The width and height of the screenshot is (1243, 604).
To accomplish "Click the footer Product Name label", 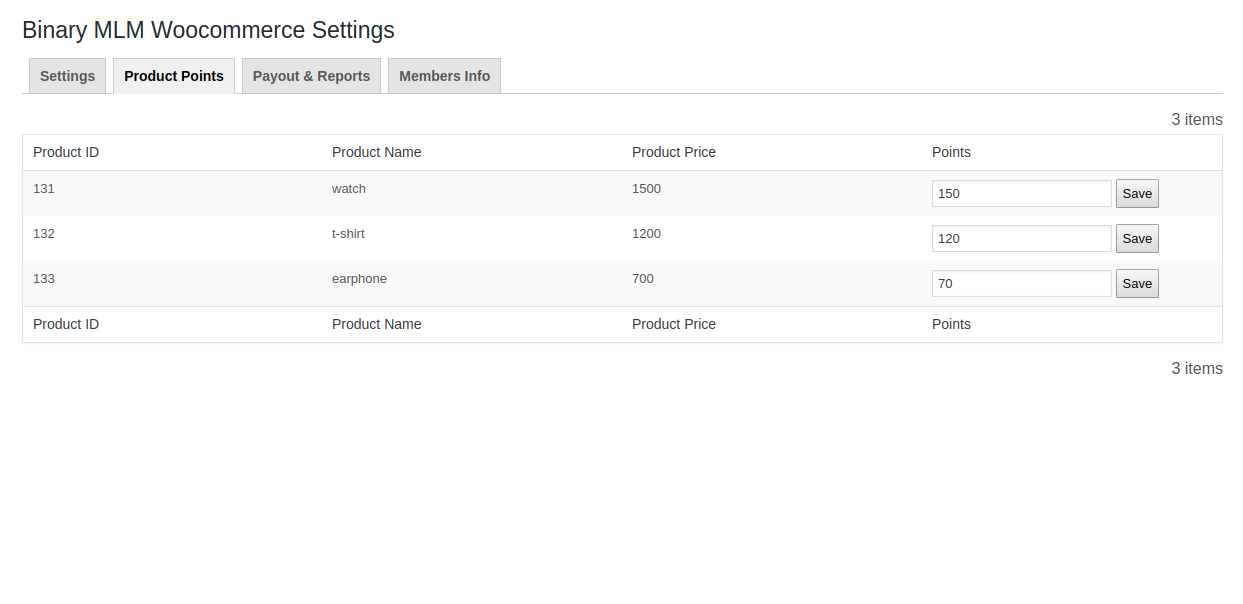I will [376, 324].
